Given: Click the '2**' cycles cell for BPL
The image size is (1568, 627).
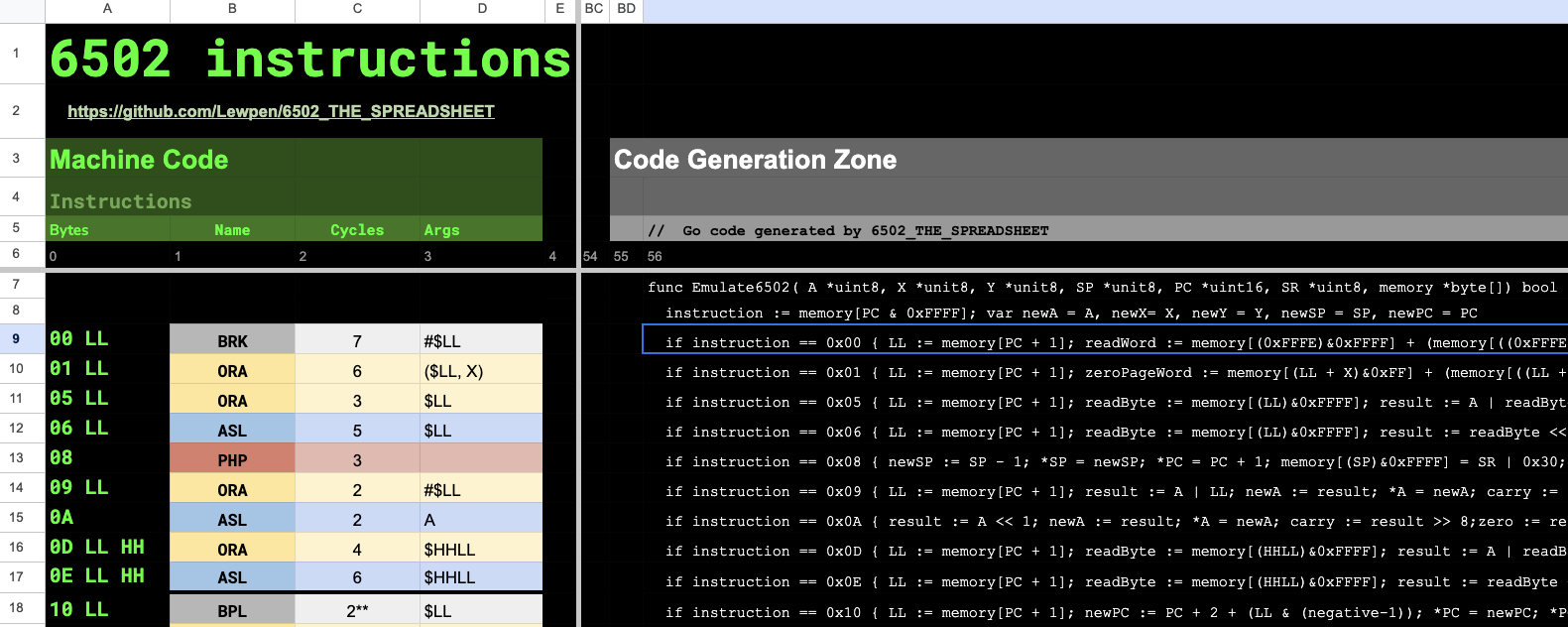Looking at the screenshot, I should coord(357,610).
